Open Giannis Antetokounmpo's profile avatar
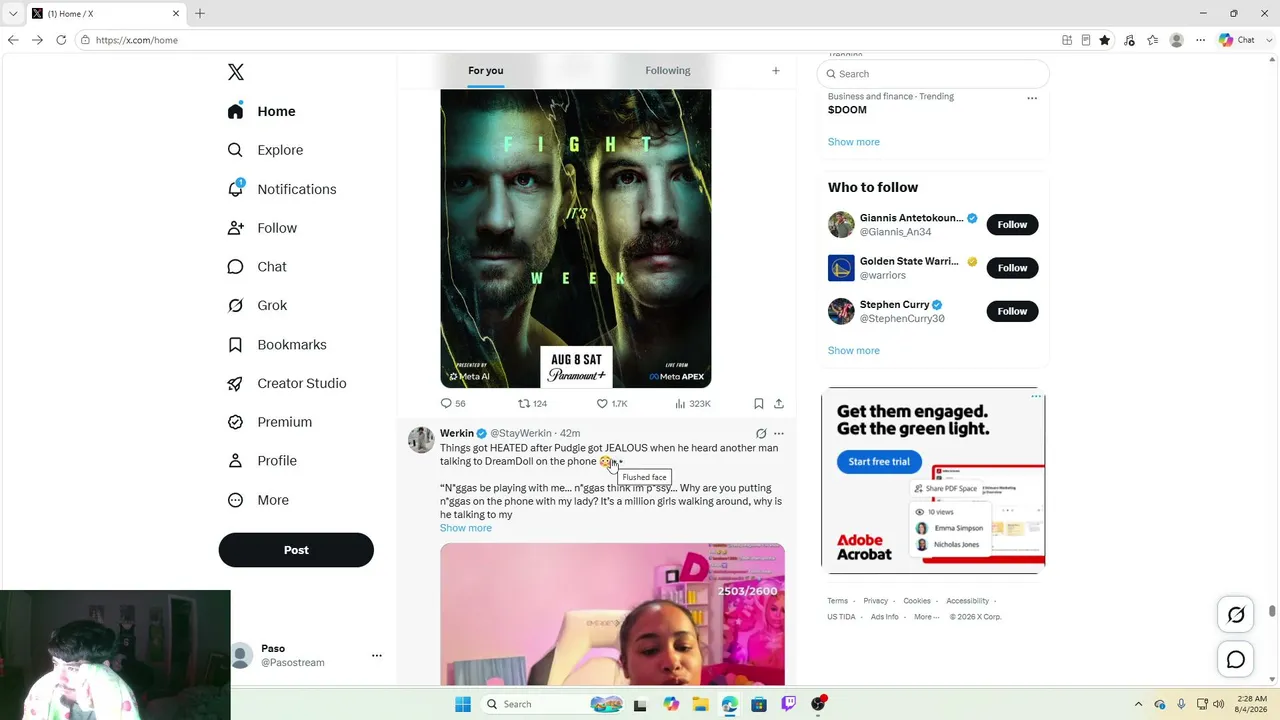The image size is (1280, 720). [x=841, y=225]
